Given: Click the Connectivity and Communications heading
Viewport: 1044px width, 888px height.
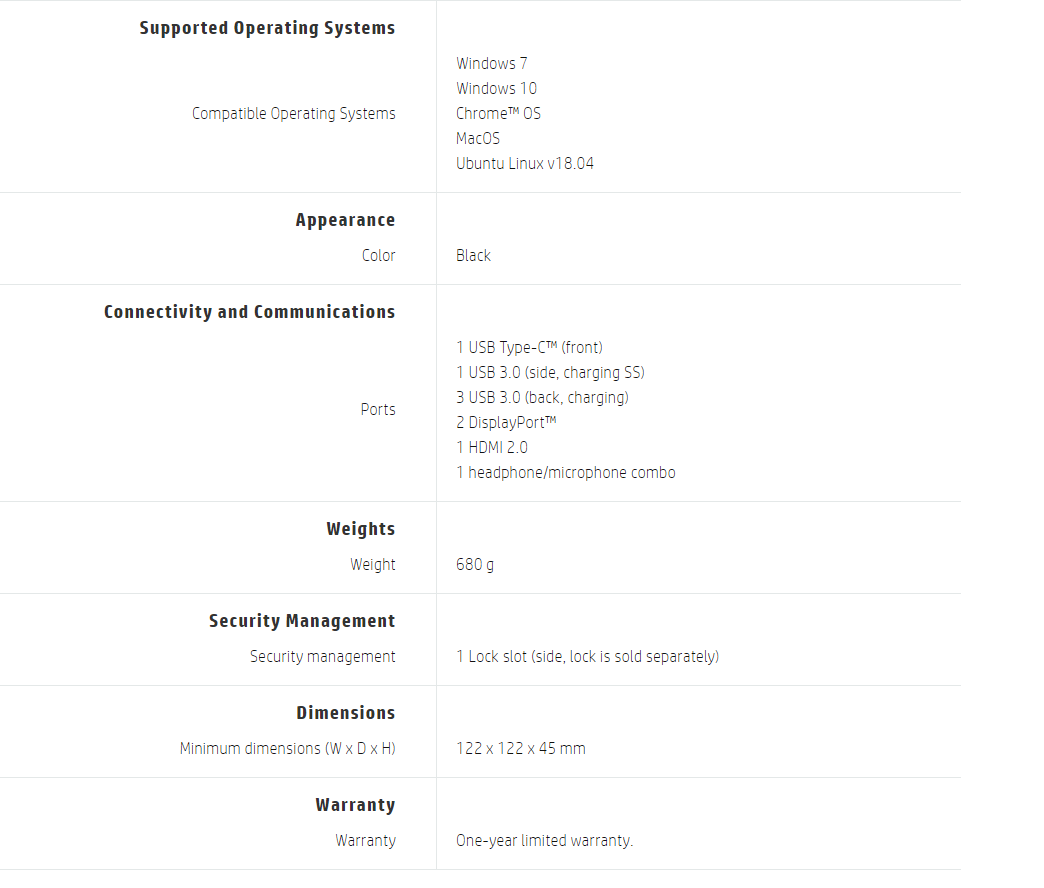Looking at the screenshot, I should [249, 312].
